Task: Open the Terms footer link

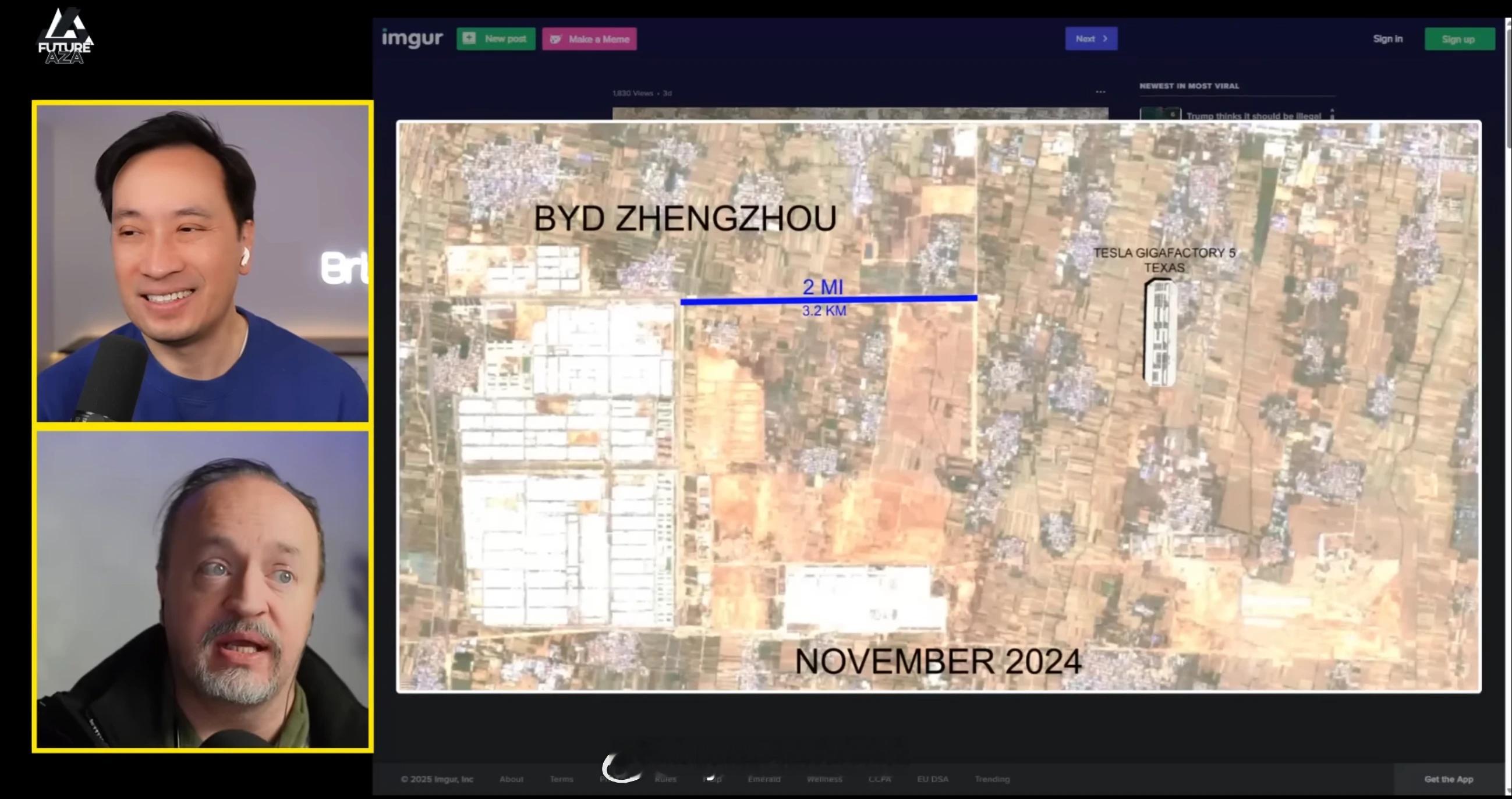Action: tap(561, 779)
